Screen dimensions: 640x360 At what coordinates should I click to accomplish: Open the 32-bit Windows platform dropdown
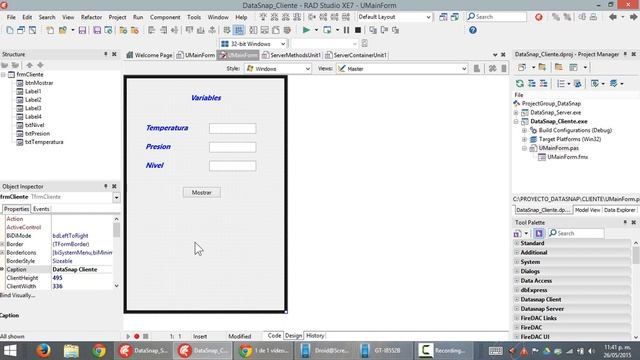click(x=283, y=44)
